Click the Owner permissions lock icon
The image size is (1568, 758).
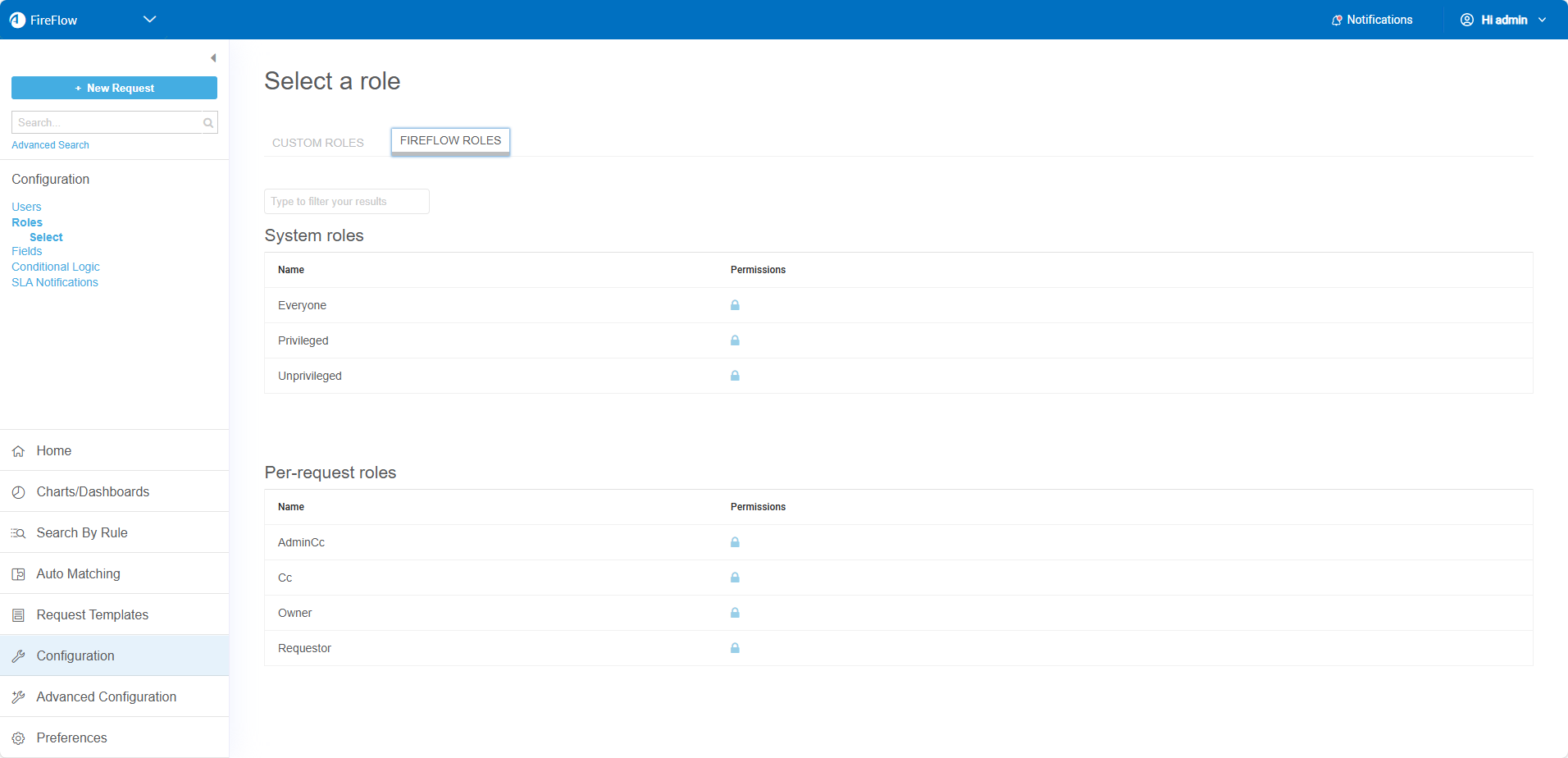[x=735, y=613]
